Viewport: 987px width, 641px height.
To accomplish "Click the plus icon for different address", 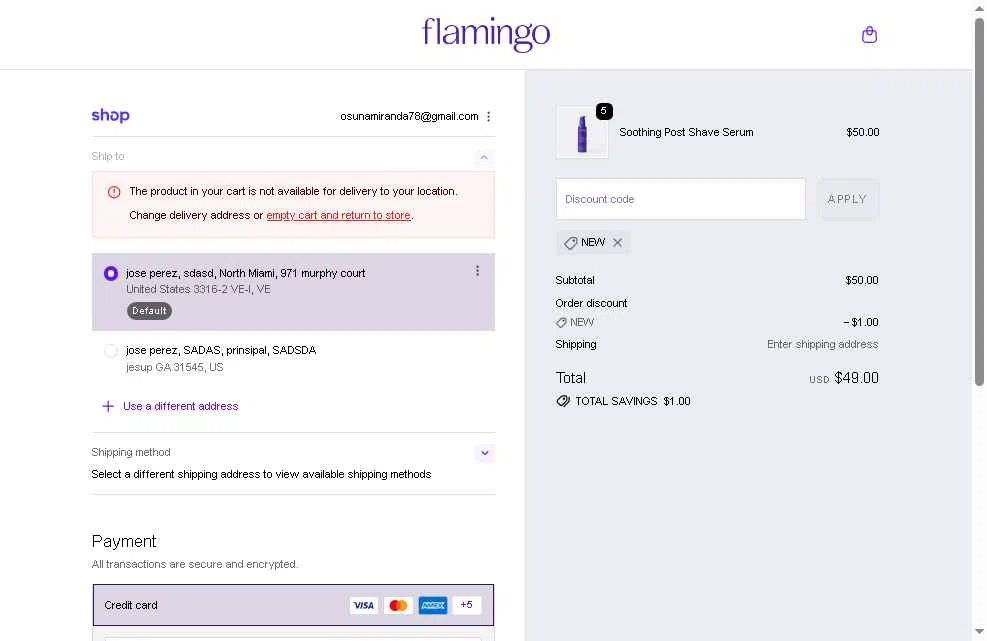I will 108,406.
